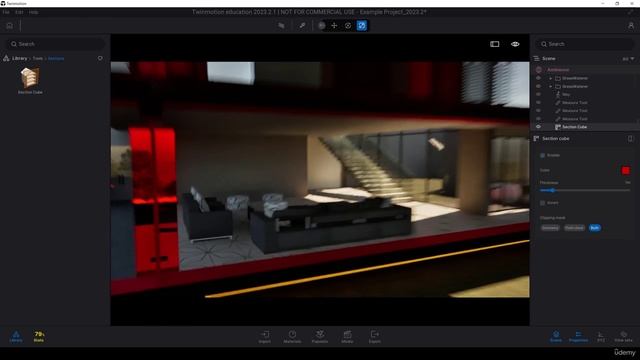Open the red Color swatch
Viewport: 640px width, 360px height.
(625, 171)
